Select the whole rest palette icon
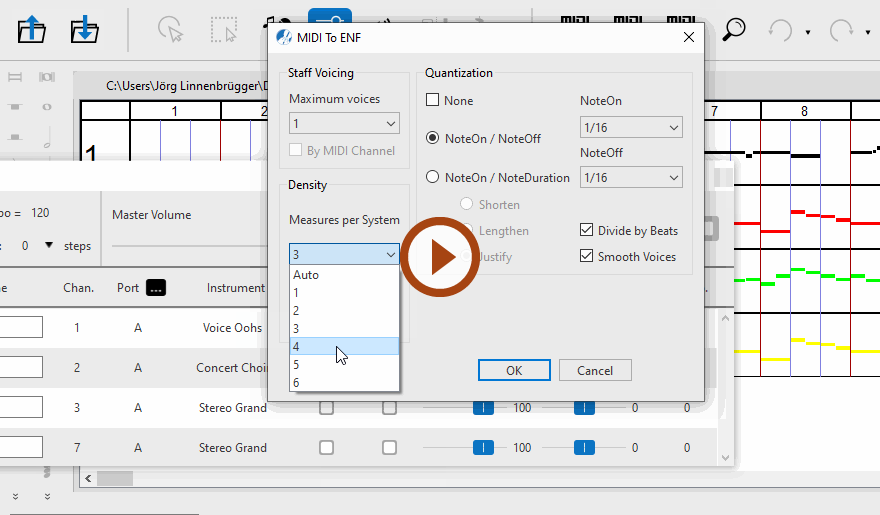Screen dimensions: 880x515 click(15, 107)
